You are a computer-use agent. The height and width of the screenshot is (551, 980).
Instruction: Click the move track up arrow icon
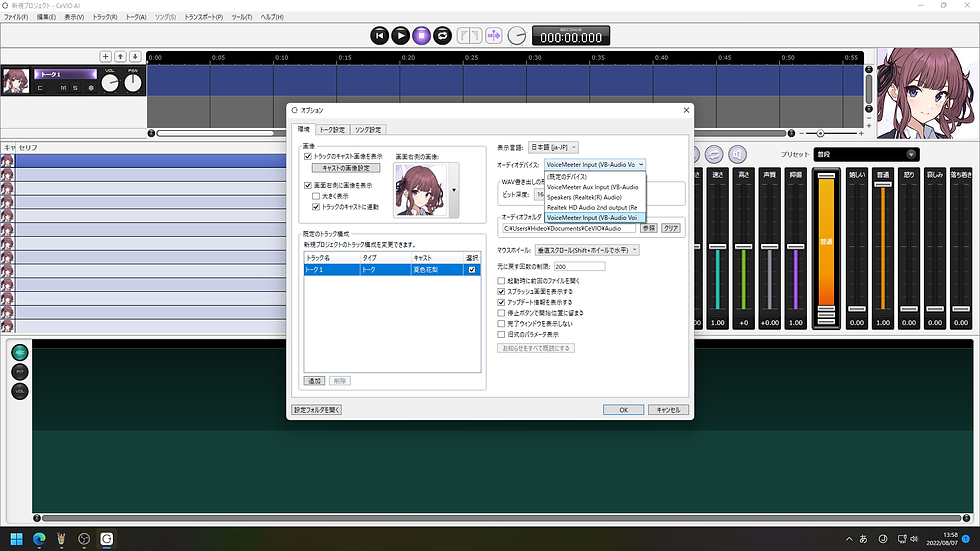(x=121, y=56)
